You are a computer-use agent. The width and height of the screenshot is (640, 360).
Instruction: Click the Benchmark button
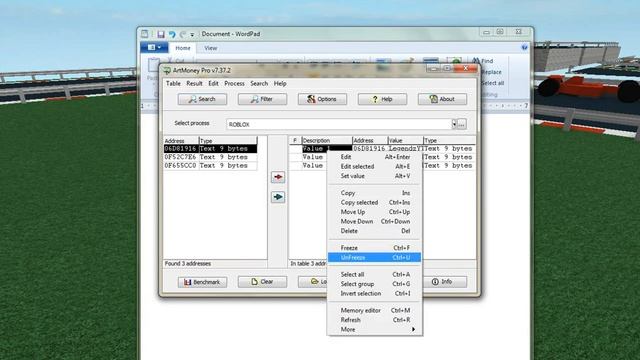pos(202,282)
